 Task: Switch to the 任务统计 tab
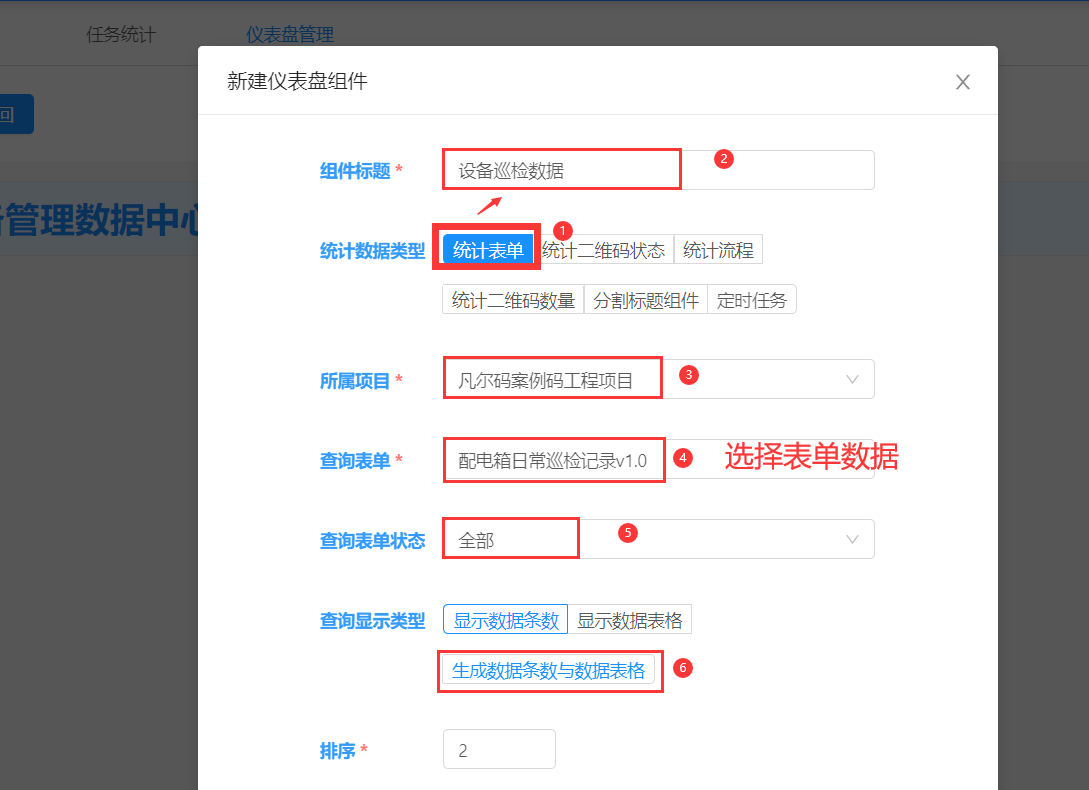(121, 35)
